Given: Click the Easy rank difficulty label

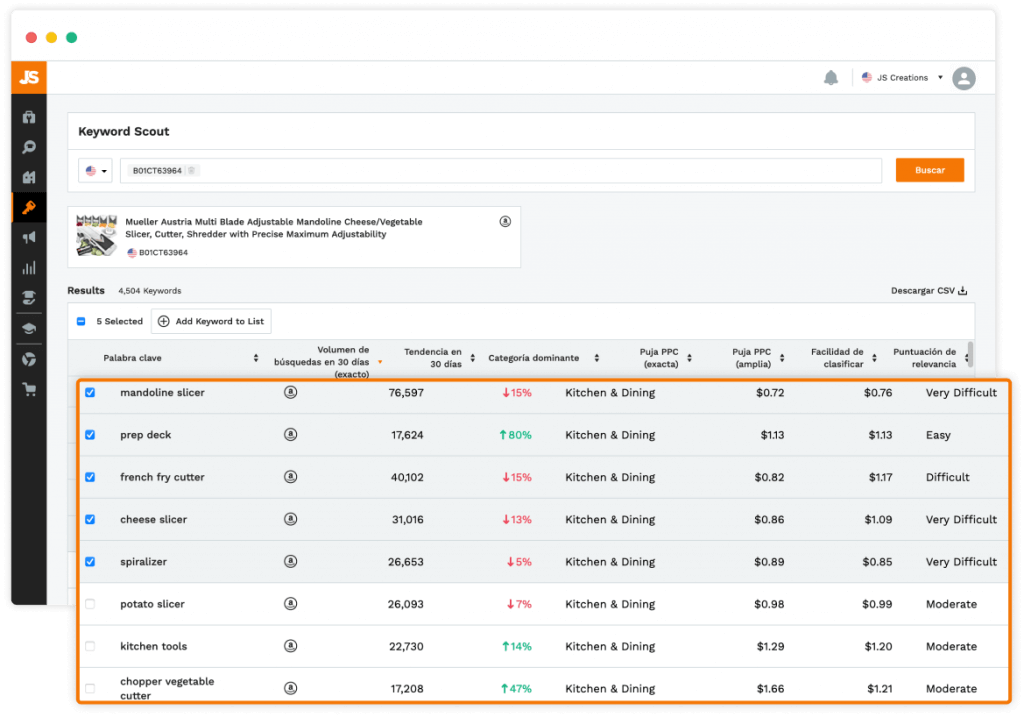Looking at the screenshot, I should point(938,435).
